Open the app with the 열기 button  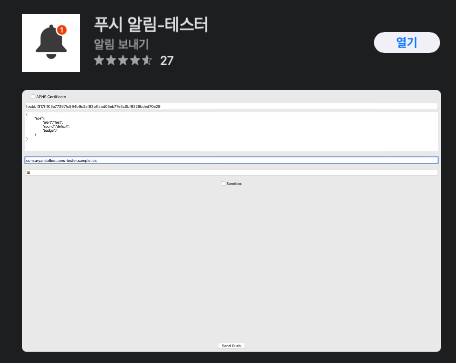tap(407, 43)
